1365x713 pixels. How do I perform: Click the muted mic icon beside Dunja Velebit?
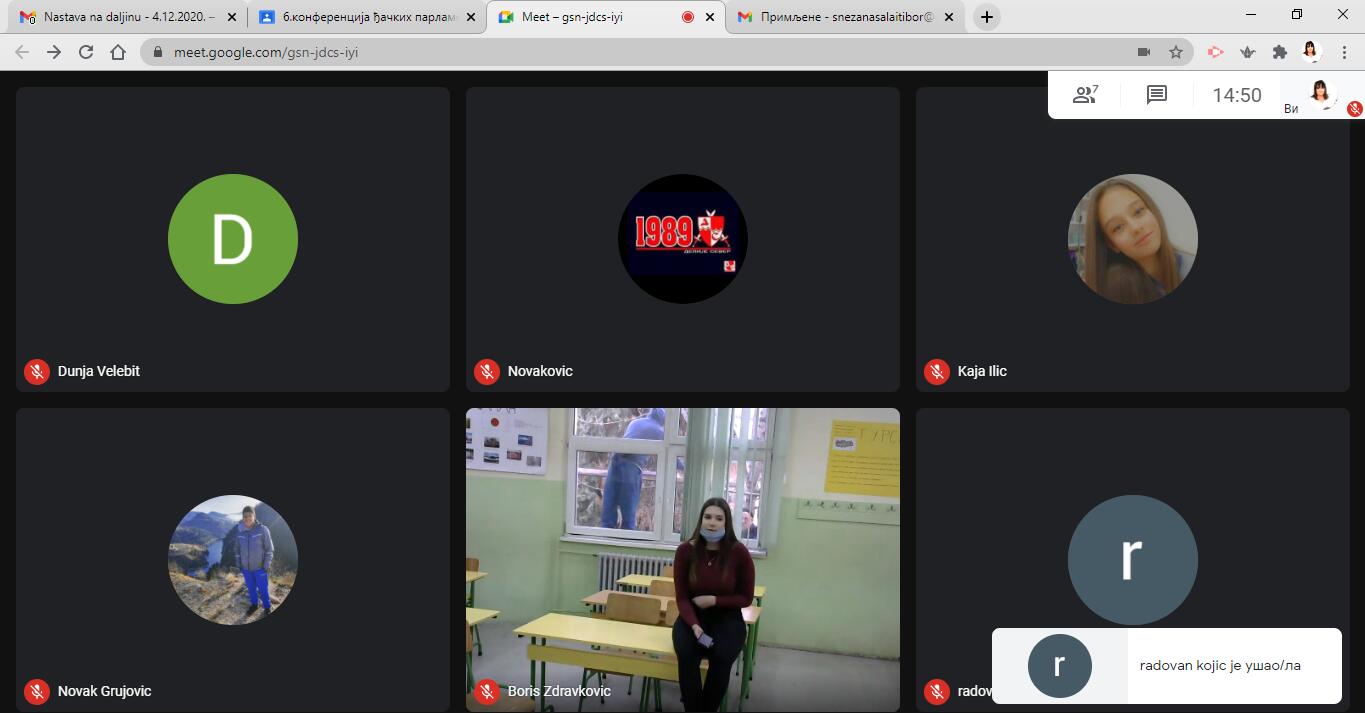click(37, 371)
